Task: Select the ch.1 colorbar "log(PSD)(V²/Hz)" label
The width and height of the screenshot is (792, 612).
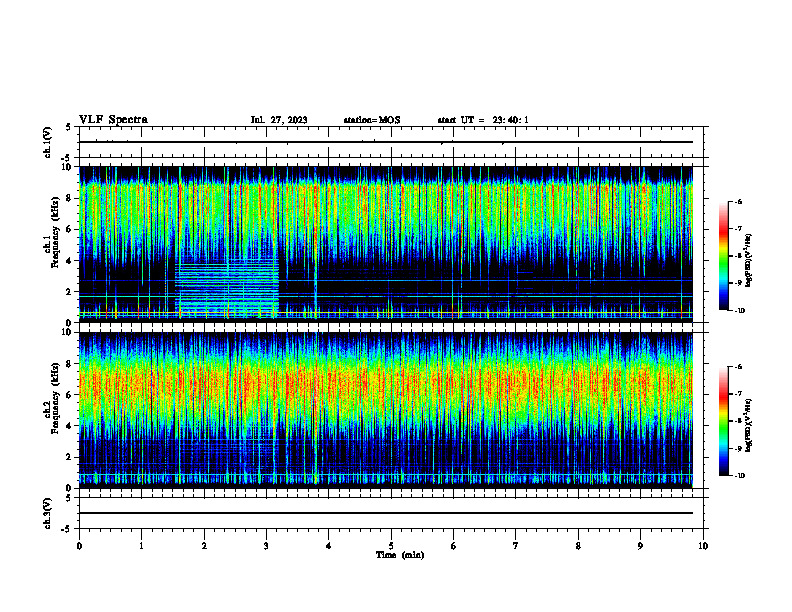Action: (749, 261)
